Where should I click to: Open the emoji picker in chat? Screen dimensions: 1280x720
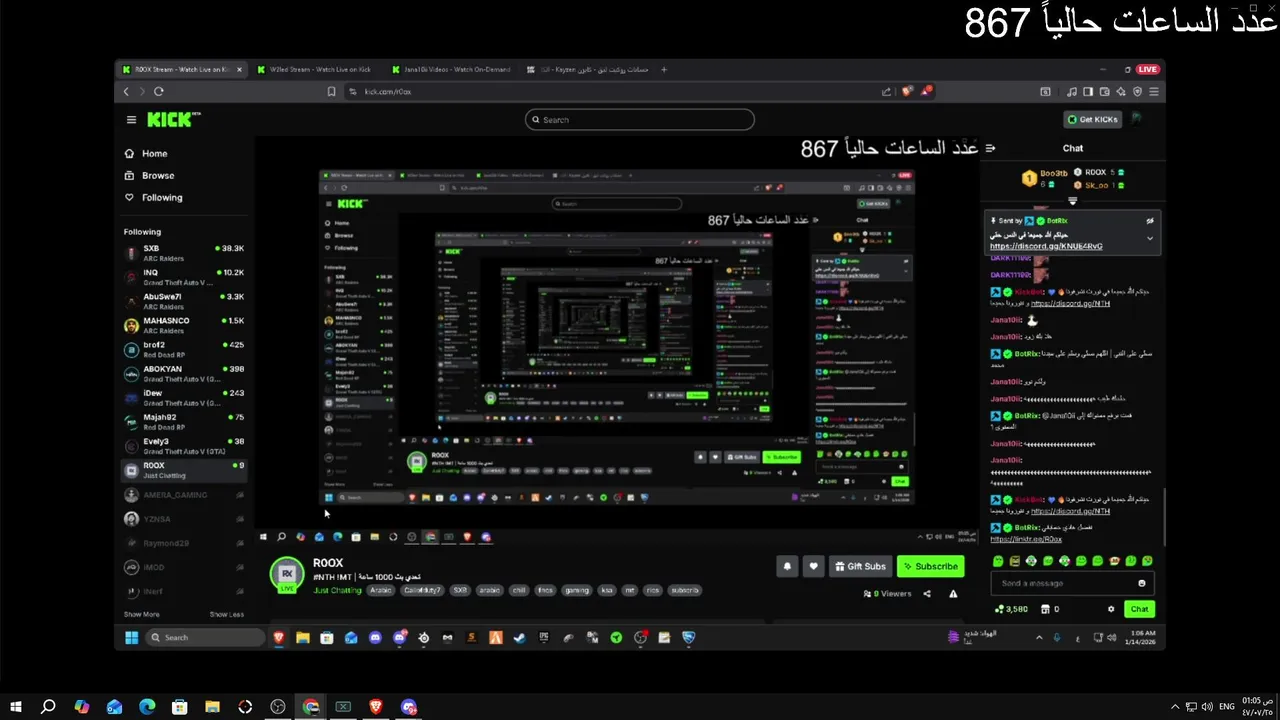point(1142,583)
